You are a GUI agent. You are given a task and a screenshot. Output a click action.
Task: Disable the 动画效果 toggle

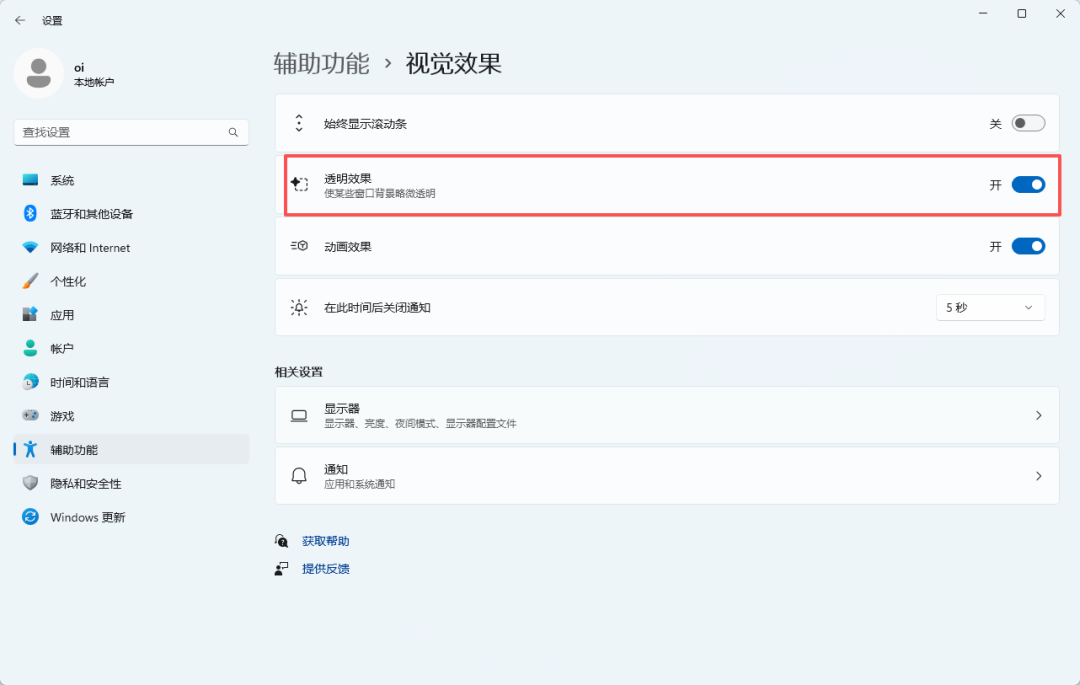(1028, 246)
